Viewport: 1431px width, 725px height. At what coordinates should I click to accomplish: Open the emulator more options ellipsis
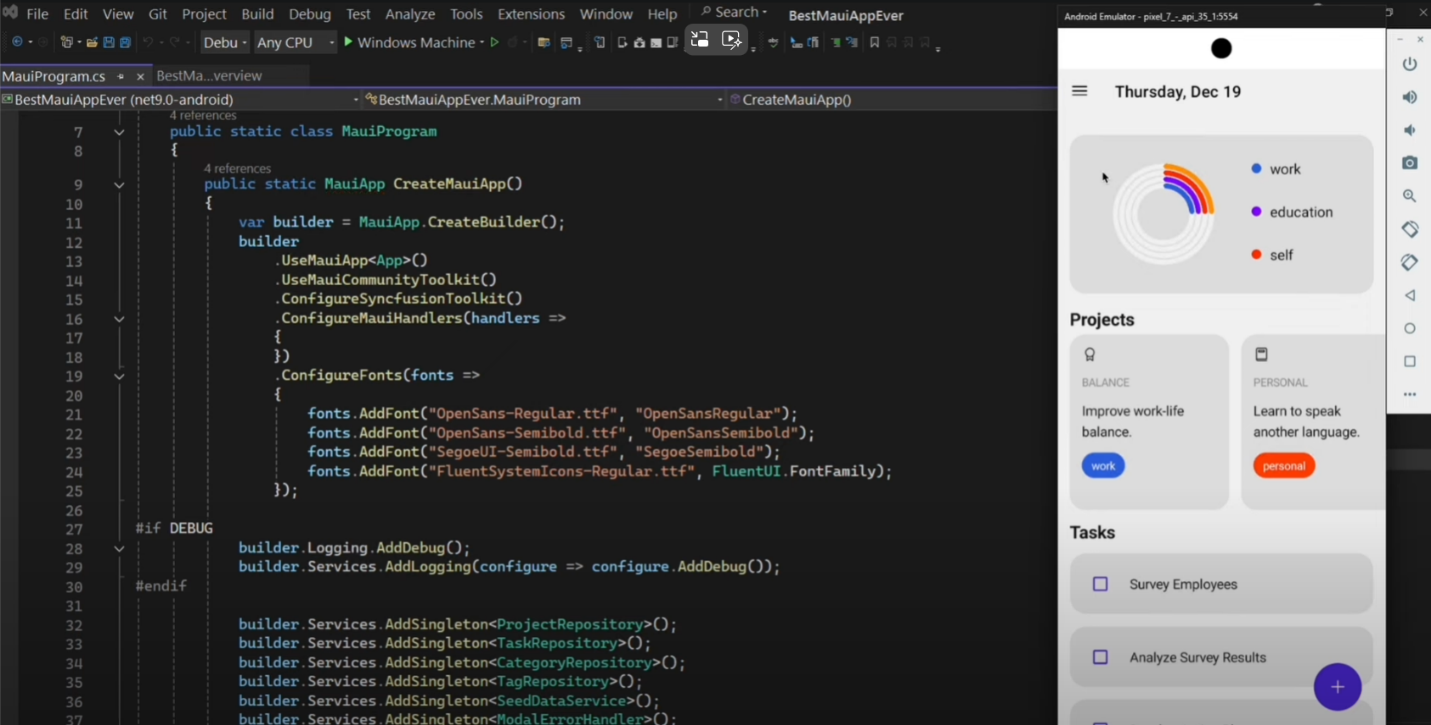tap(1409, 394)
